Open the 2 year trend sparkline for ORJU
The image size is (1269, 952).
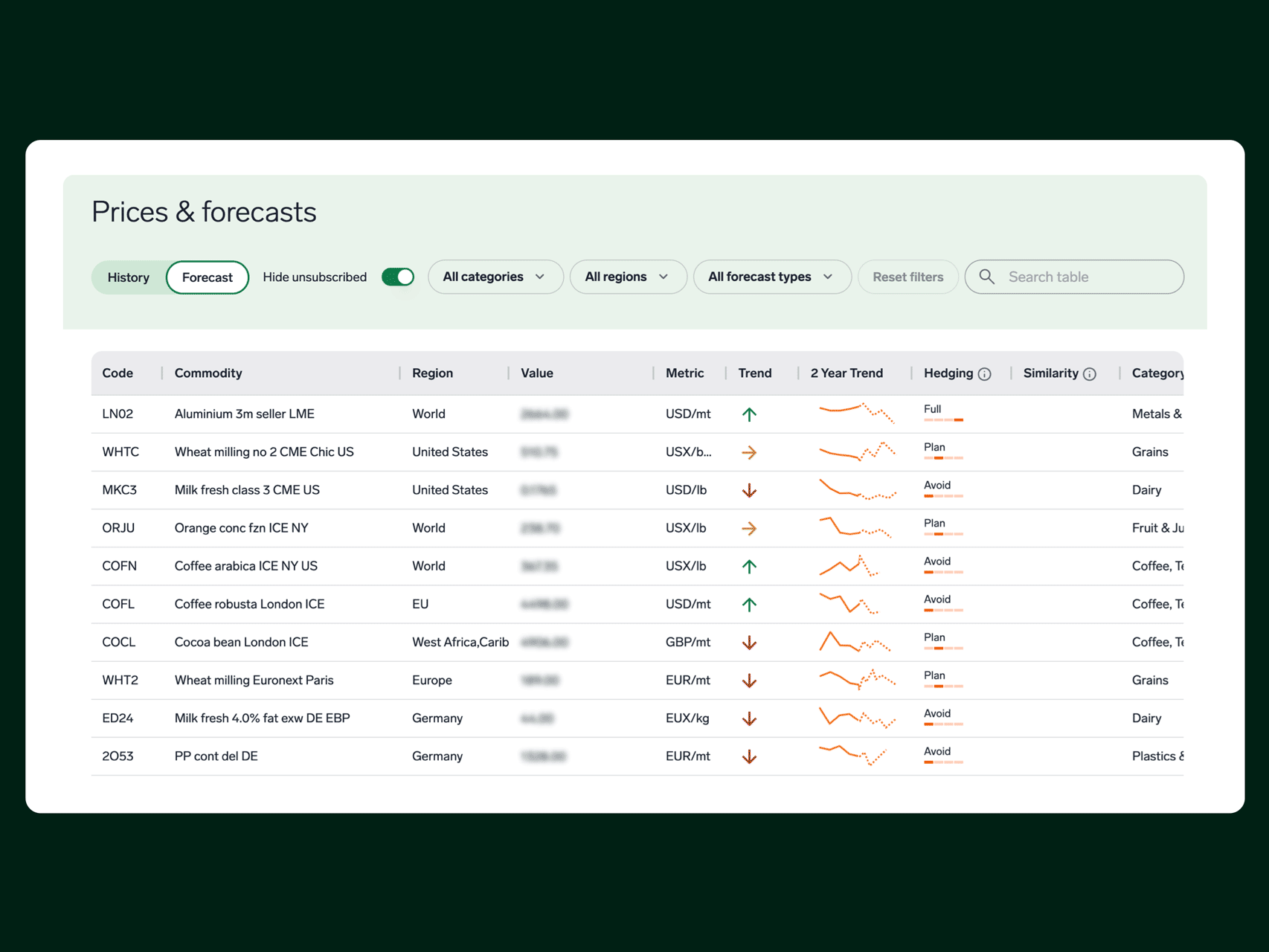[x=855, y=527]
